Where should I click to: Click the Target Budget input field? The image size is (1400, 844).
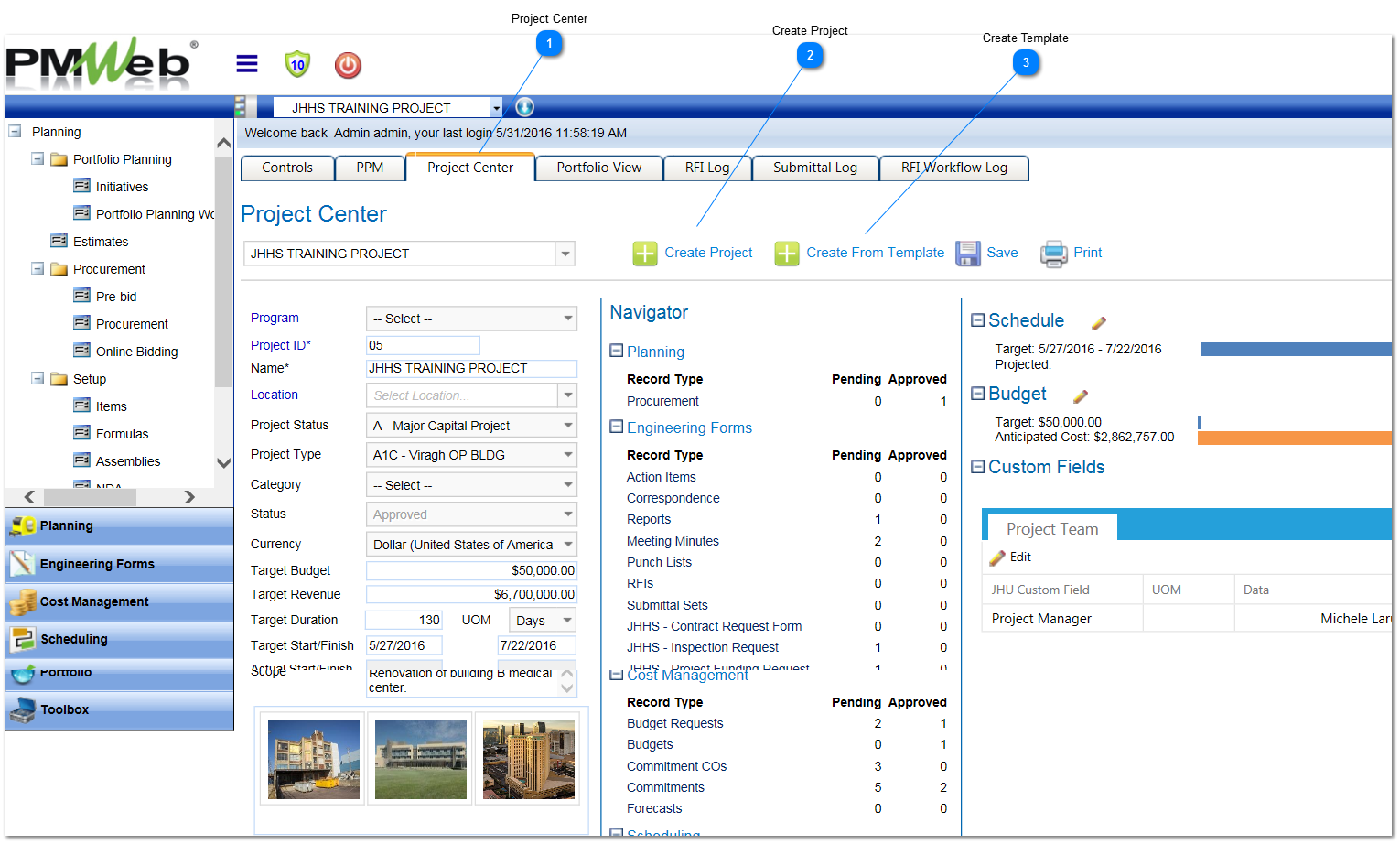[471, 570]
